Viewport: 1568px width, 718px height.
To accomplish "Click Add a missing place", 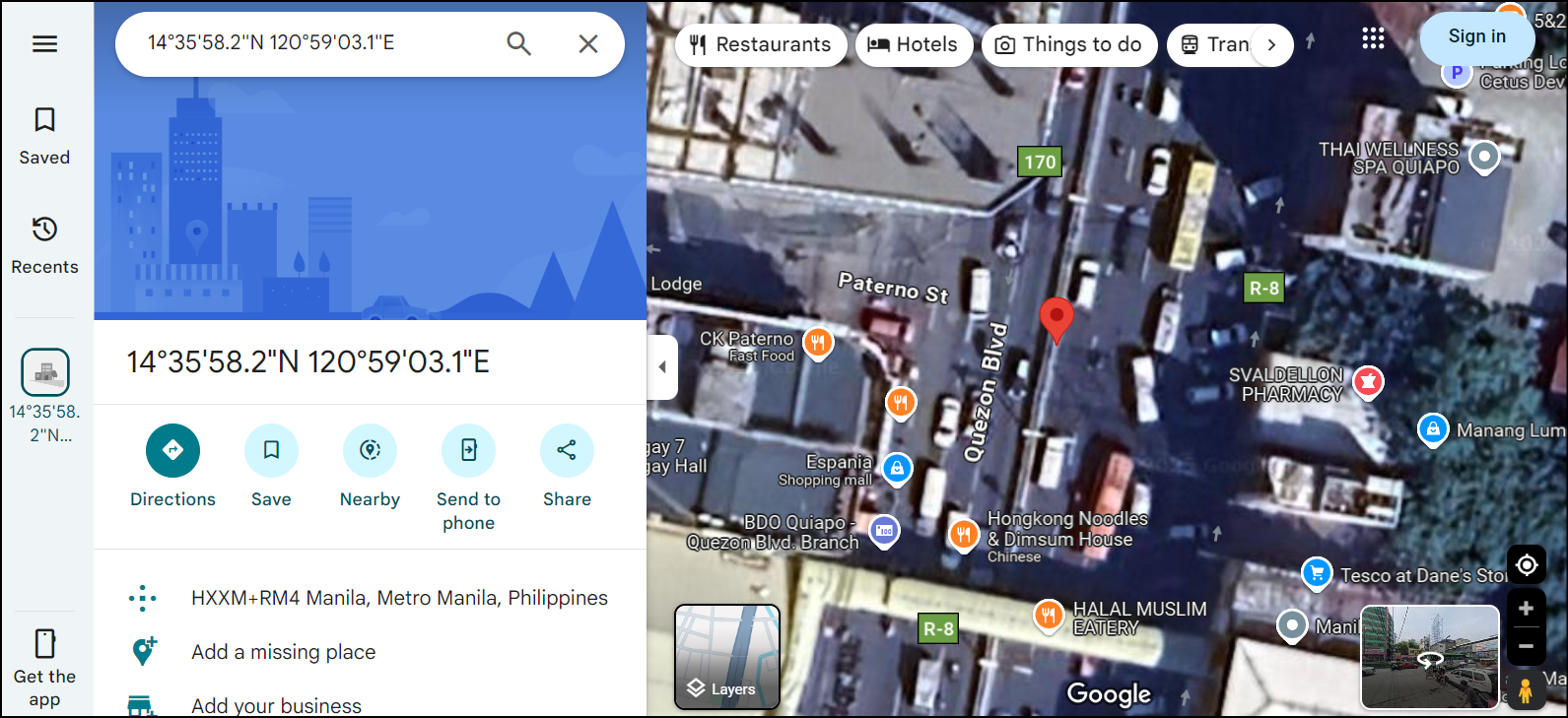I will 370,652.
